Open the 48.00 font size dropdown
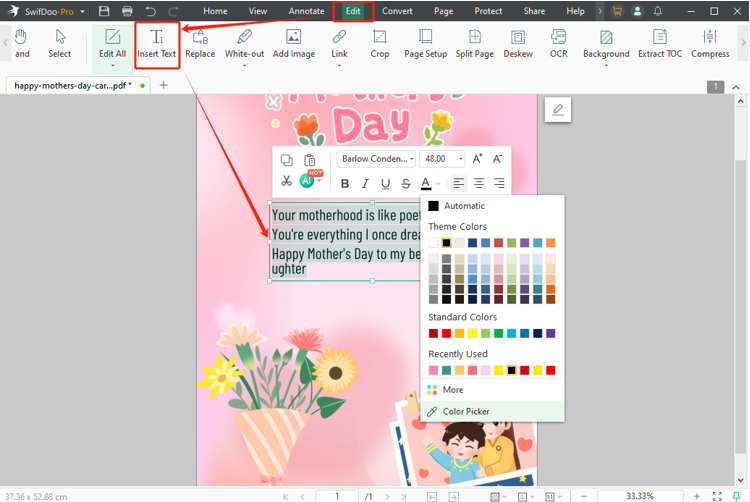750x502 pixels. [x=442, y=159]
